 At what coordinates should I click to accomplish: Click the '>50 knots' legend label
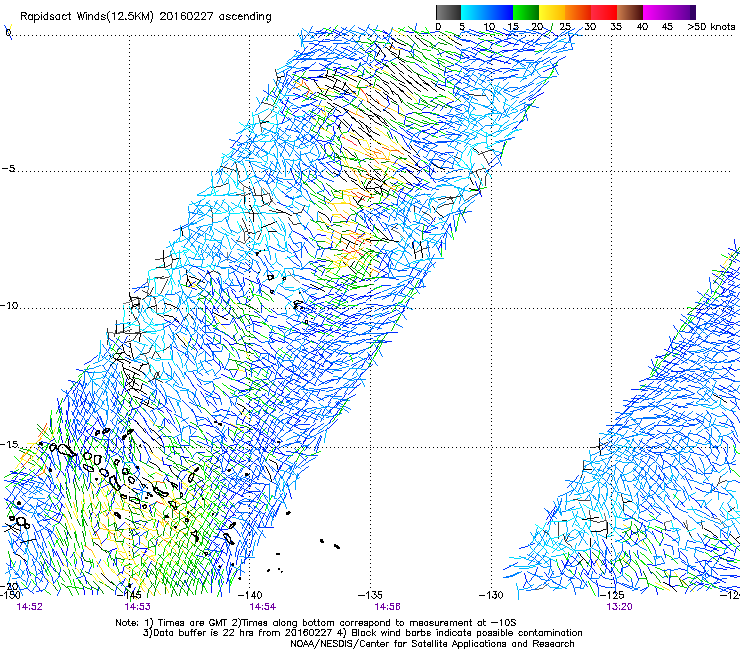tap(712, 27)
